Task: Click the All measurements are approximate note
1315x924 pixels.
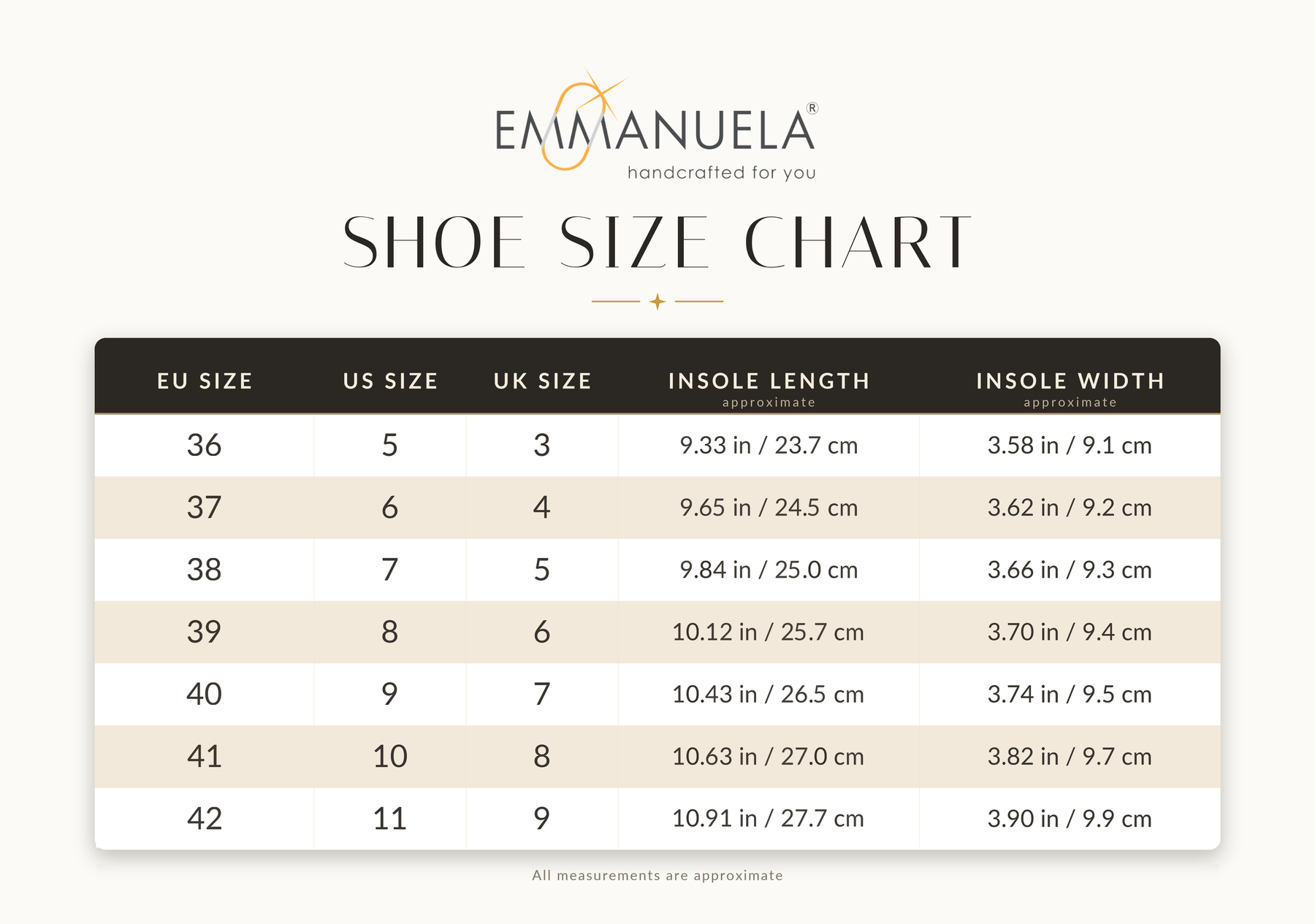Action: [657, 875]
